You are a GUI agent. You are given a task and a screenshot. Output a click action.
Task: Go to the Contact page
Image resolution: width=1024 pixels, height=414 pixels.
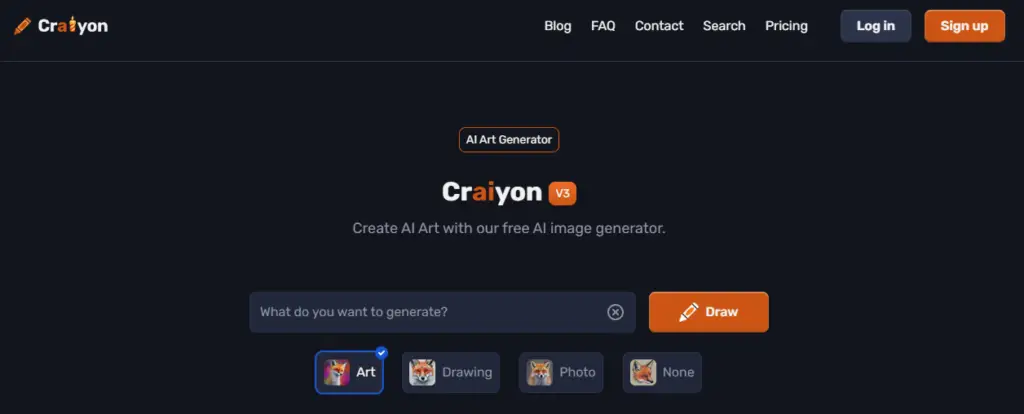(x=659, y=26)
